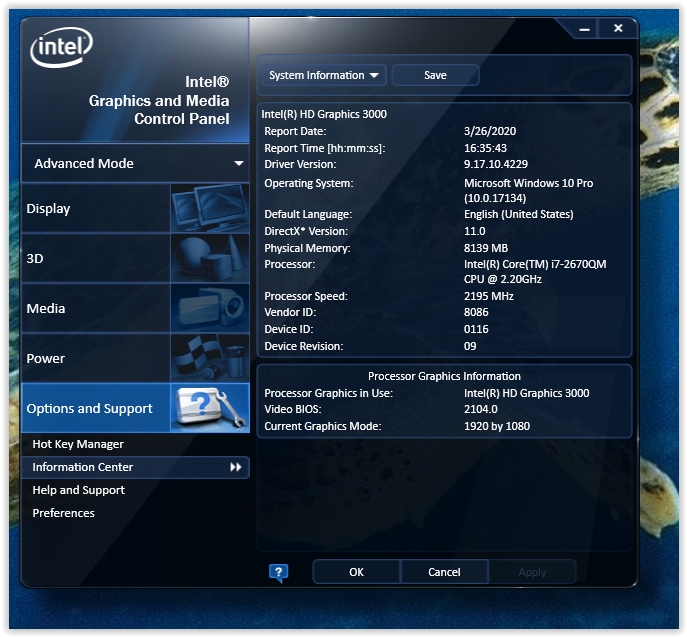Click the Vendor ID 8086 value
The image size is (687, 637).
476,312
